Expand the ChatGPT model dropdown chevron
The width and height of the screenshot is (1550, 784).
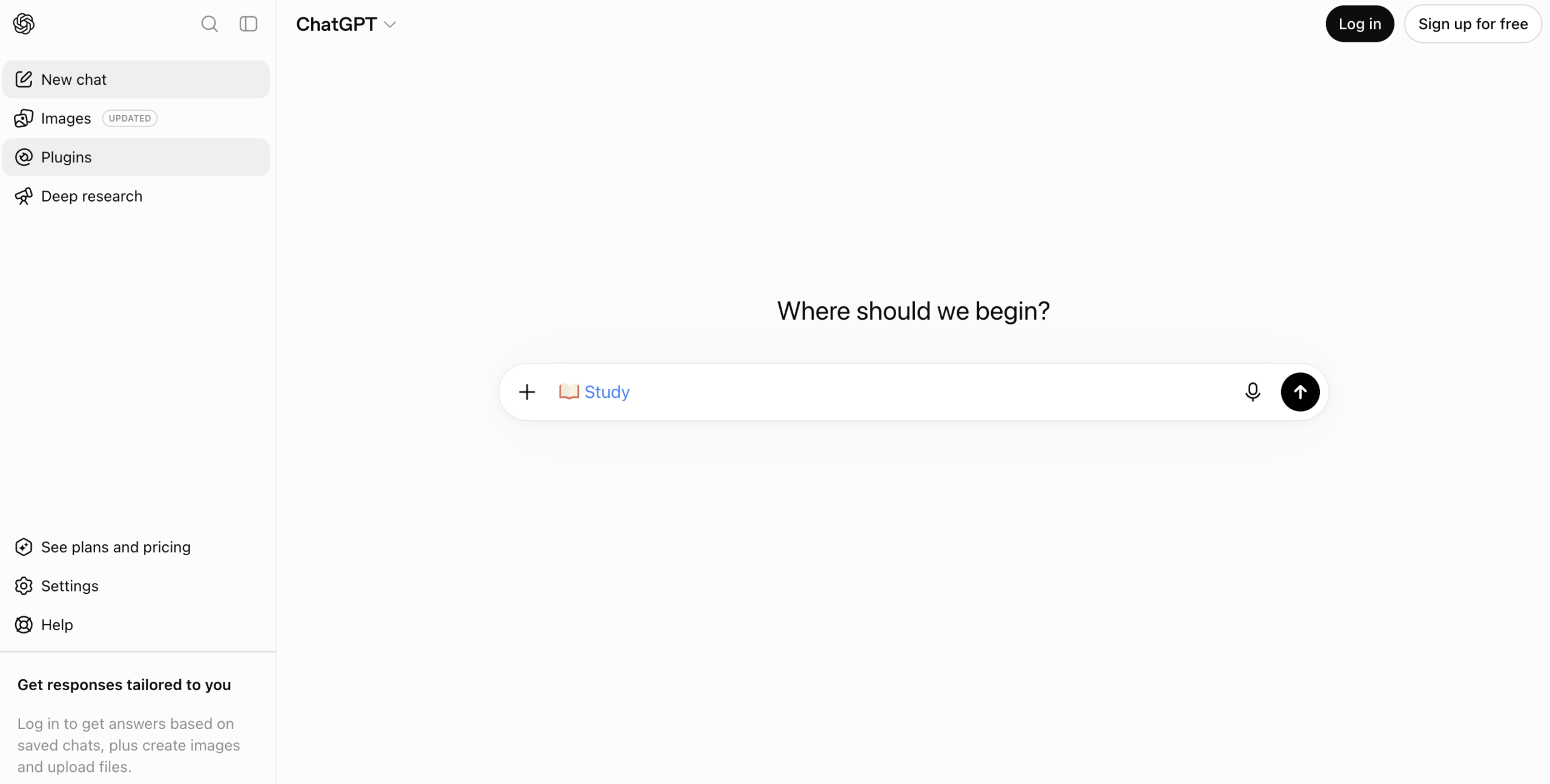pyautogui.click(x=390, y=24)
